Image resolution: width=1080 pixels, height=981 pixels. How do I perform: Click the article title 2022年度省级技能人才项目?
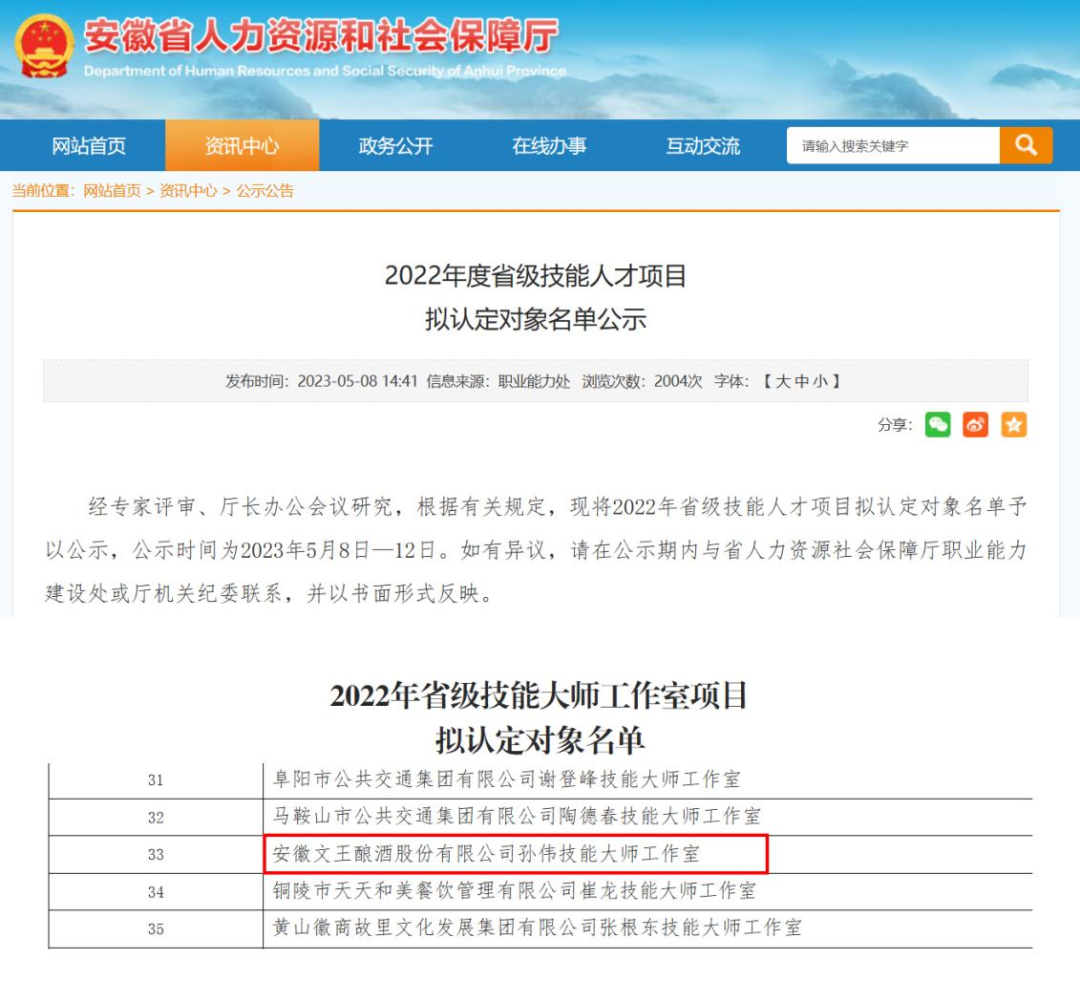[x=535, y=276]
